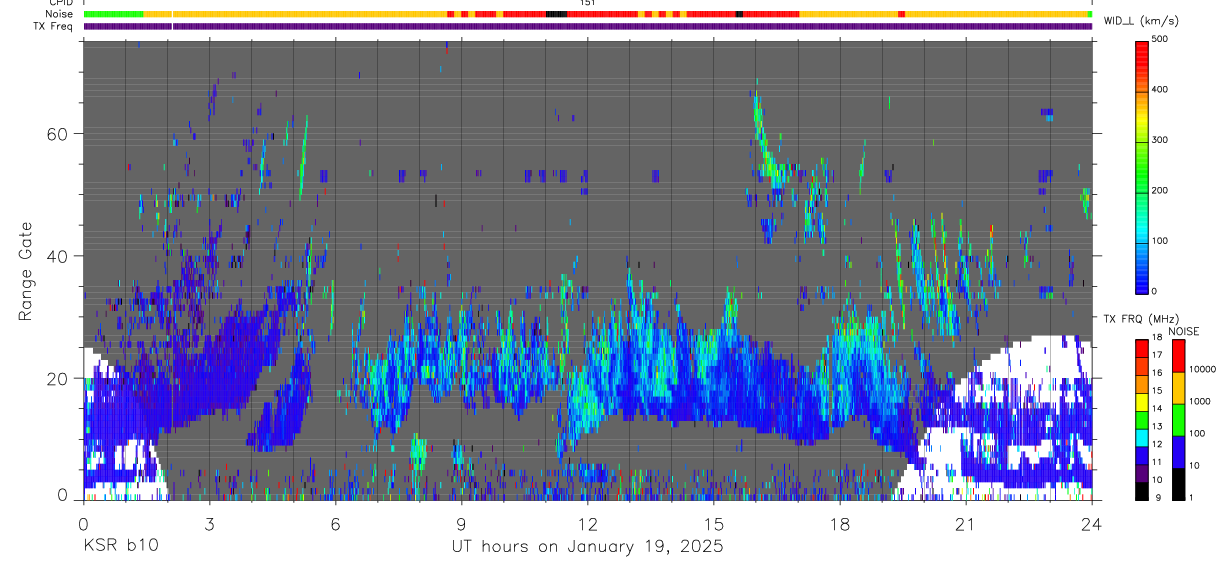Click the '15' UT hour axis tick label
The width and height of the screenshot is (1228, 567).
pyautogui.click(x=714, y=524)
